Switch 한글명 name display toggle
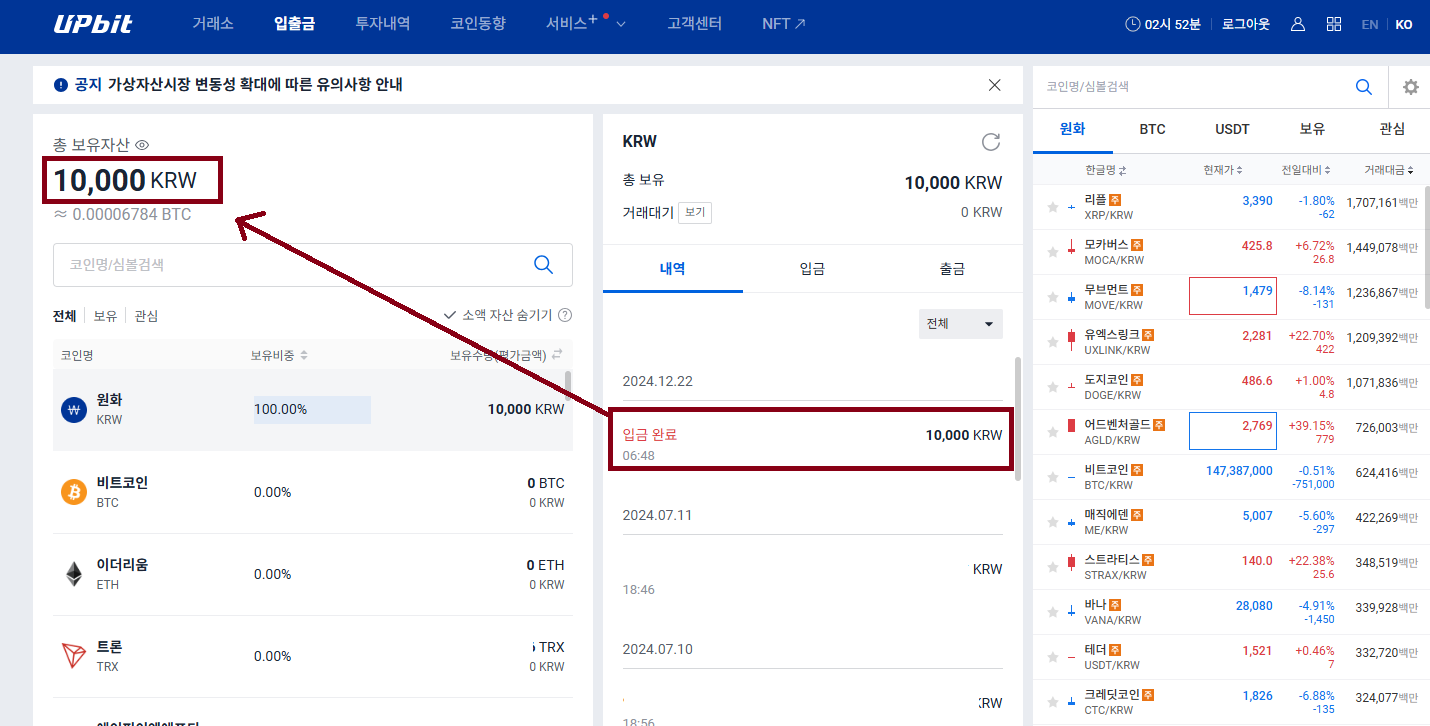The width and height of the screenshot is (1430, 726). coord(1106,170)
